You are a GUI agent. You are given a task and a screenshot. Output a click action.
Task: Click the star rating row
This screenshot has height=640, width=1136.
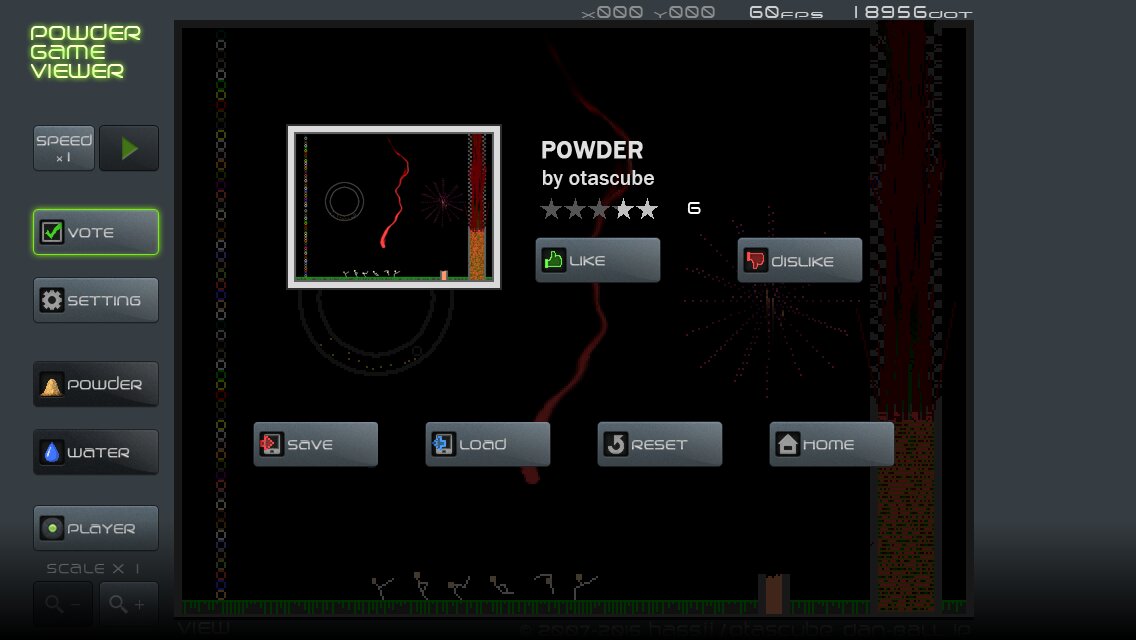[x=599, y=209]
